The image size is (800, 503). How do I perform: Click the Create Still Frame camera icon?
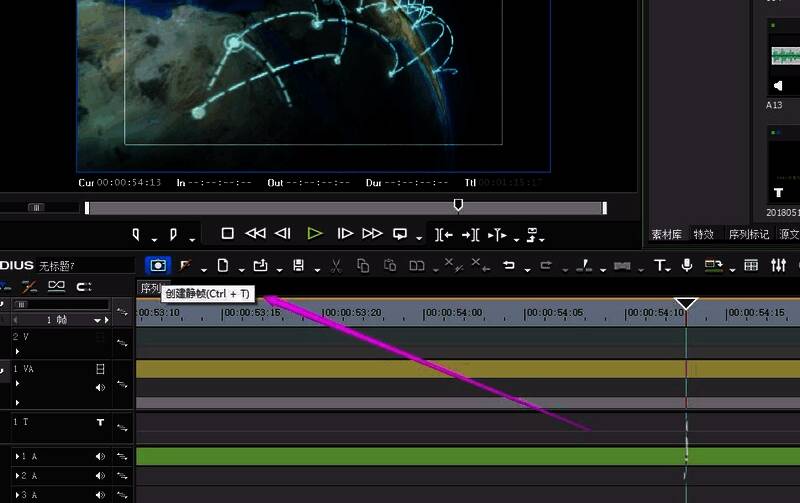pos(158,265)
